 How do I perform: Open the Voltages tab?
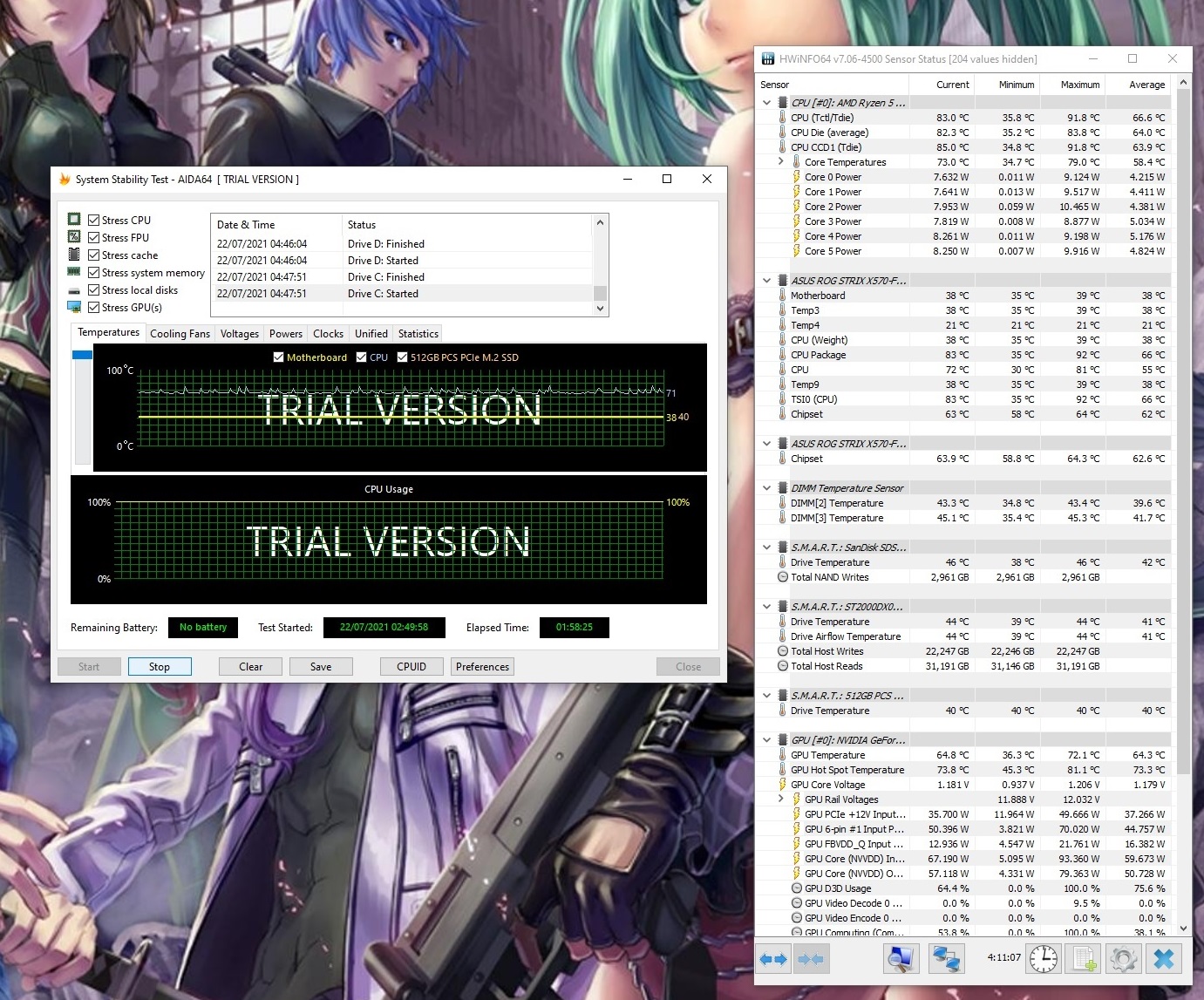coord(240,334)
